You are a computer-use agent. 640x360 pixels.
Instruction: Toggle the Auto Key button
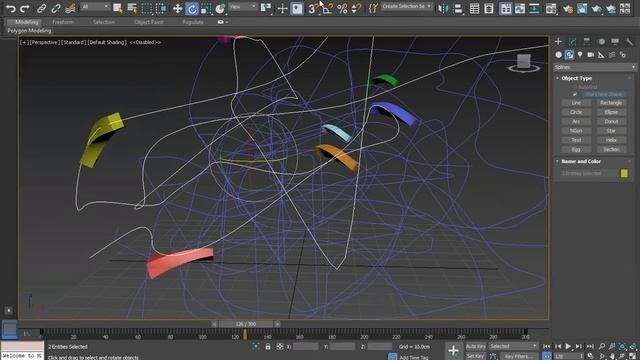[476, 346]
